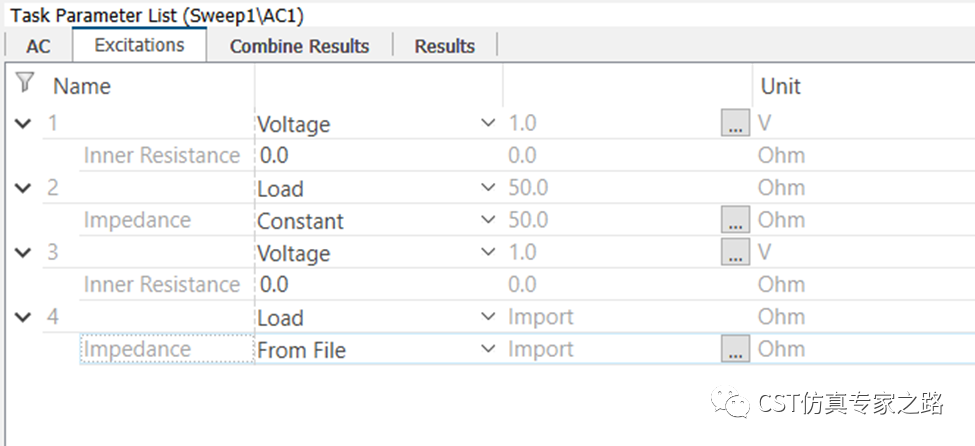Click the Inner Resistance 0.0 field of port 3
Image resolution: width=975 pixels, height=446 pixels.
point(378,285)
